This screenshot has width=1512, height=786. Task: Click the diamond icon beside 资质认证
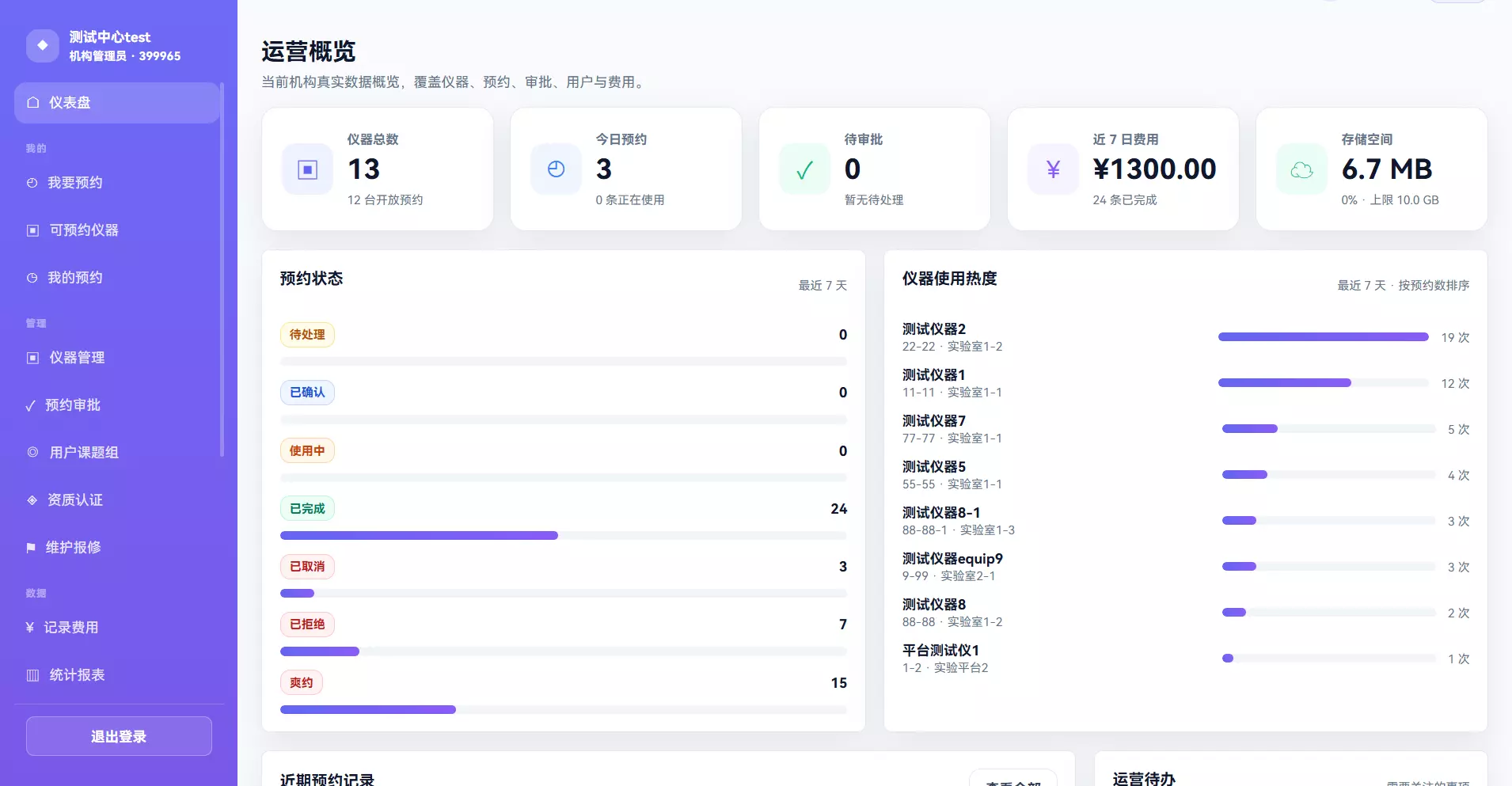click(x=32, y=500)
